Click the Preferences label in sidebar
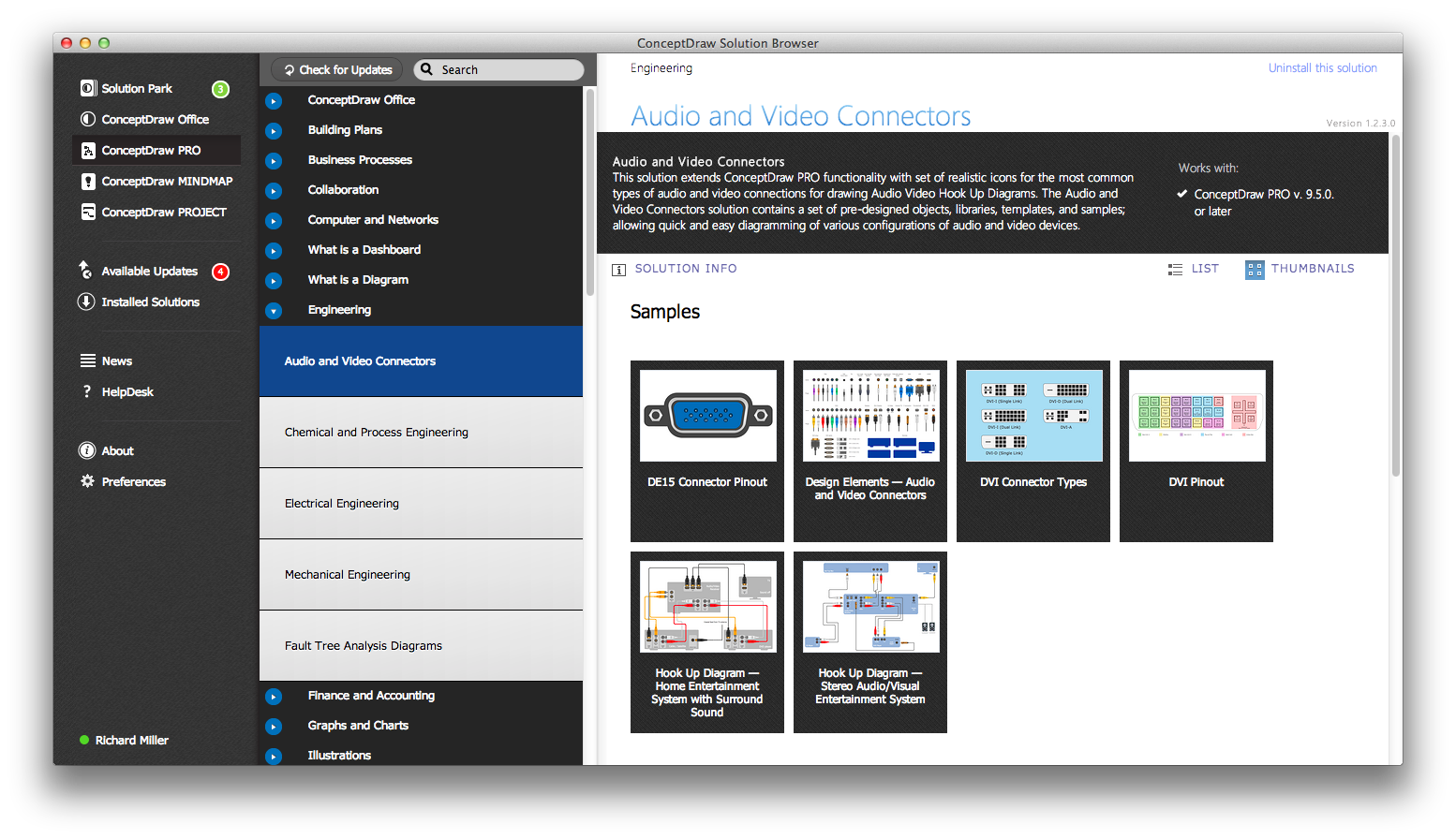The width and height of the screenshot is (1456, 839). click(134, 482)
